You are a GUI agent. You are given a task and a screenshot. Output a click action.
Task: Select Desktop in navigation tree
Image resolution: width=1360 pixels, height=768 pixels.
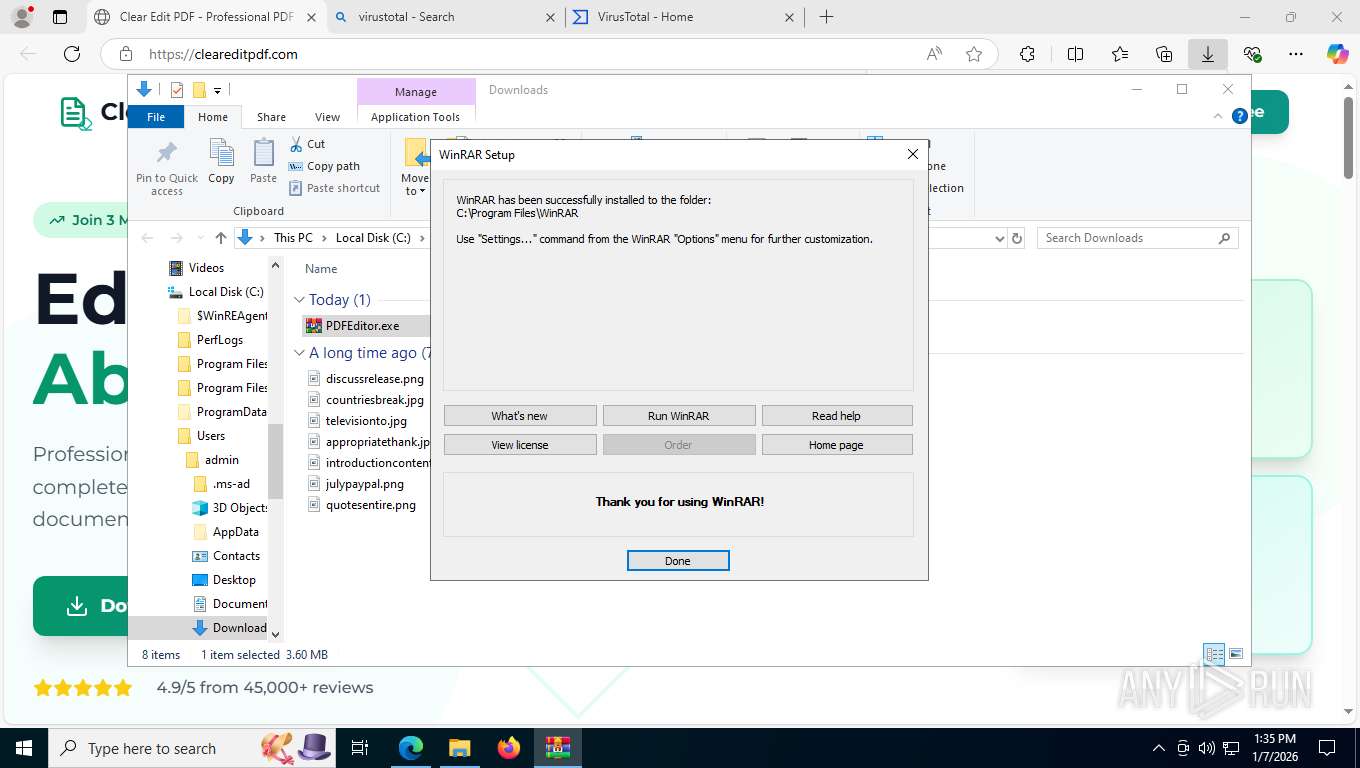(x=234, y=580)
